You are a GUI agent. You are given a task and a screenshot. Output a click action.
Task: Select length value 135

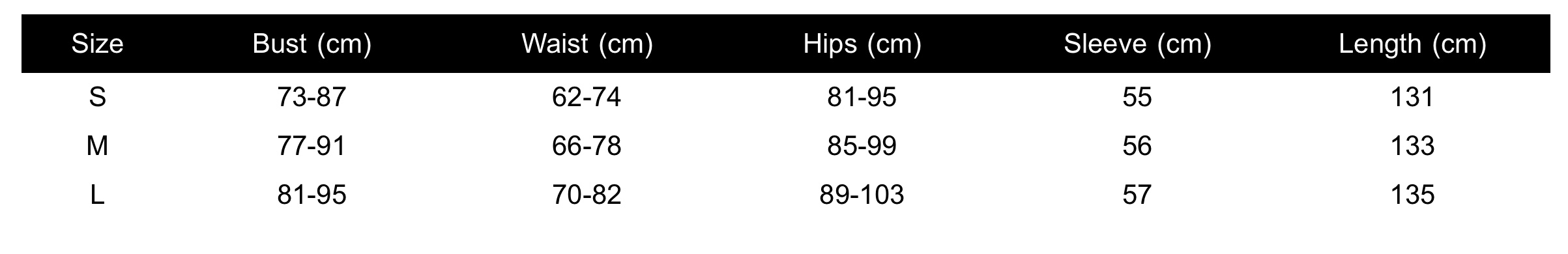(1413, 195)
